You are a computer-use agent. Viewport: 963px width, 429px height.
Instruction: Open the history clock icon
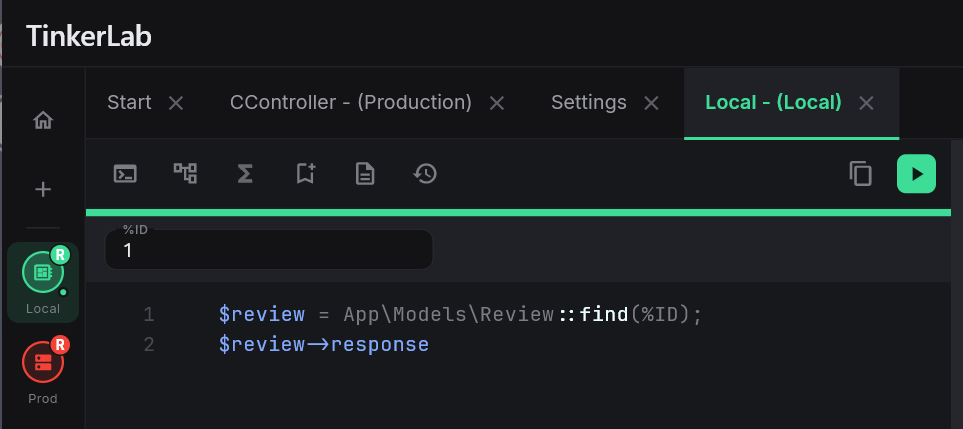(425, 174)
